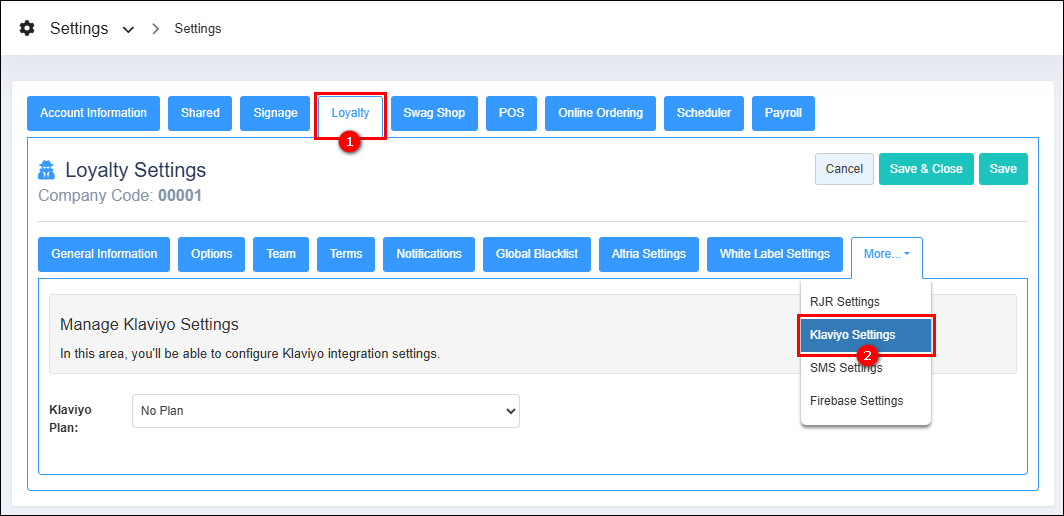Click the Settings gear icon
1064x516 pixels.
point(27,28)
